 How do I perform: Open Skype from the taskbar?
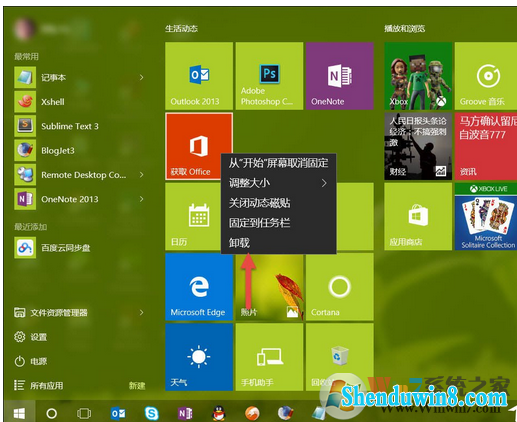(x=152, y=413)
